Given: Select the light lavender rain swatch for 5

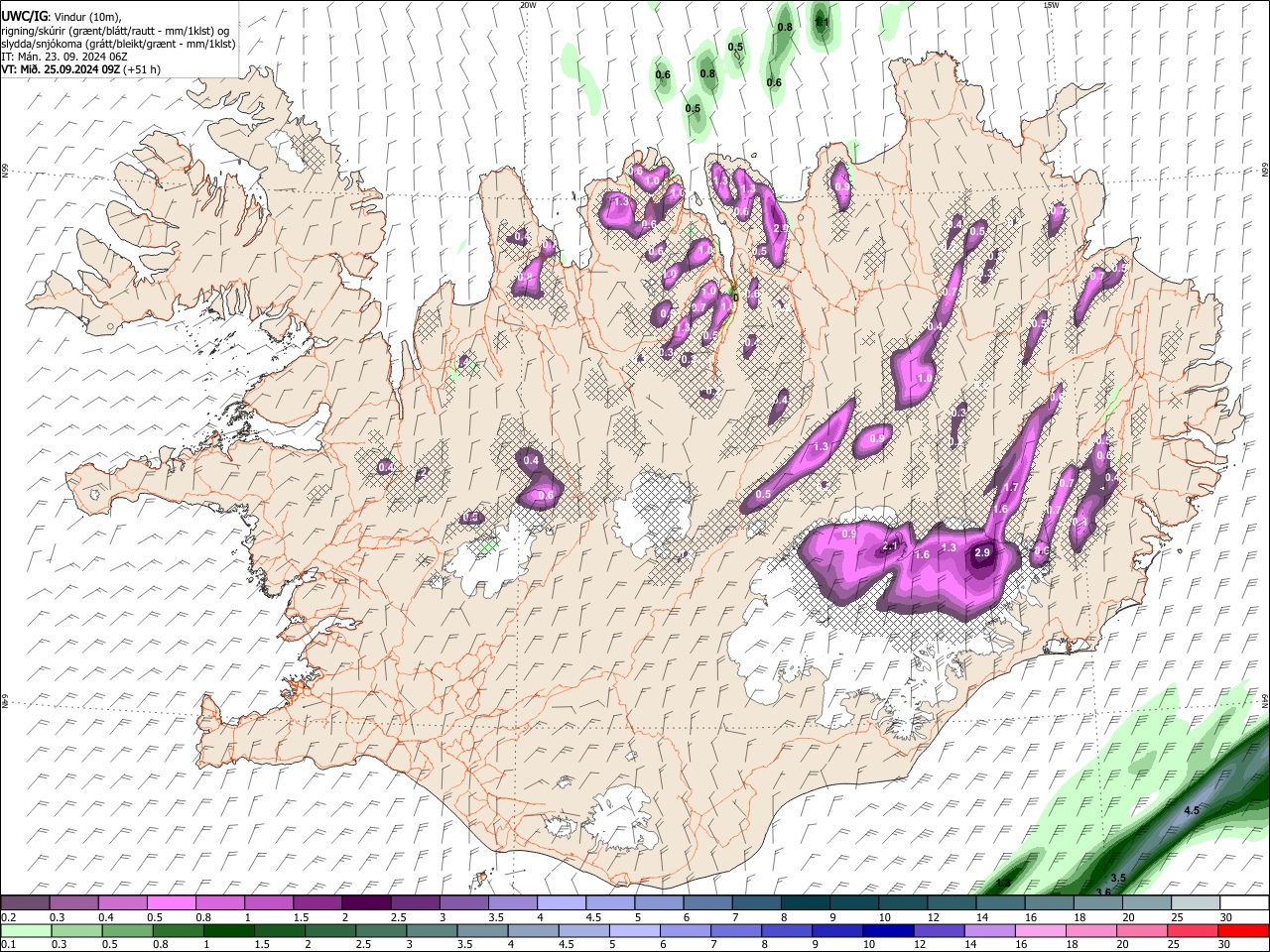Looking at the screenshot, I should (633, 930).
